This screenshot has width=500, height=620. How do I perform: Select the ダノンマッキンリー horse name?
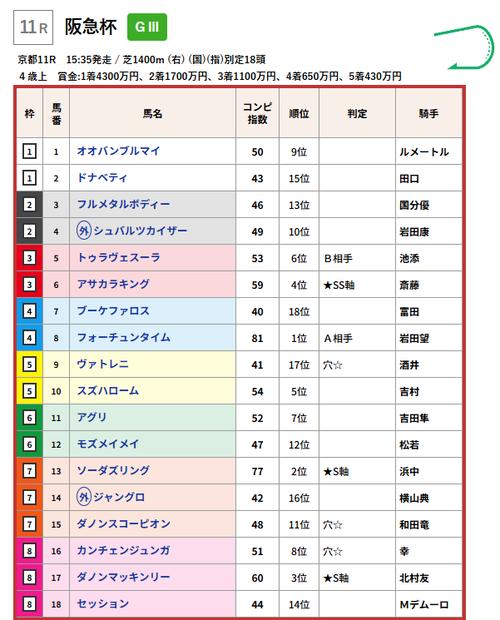coord(124,577)
